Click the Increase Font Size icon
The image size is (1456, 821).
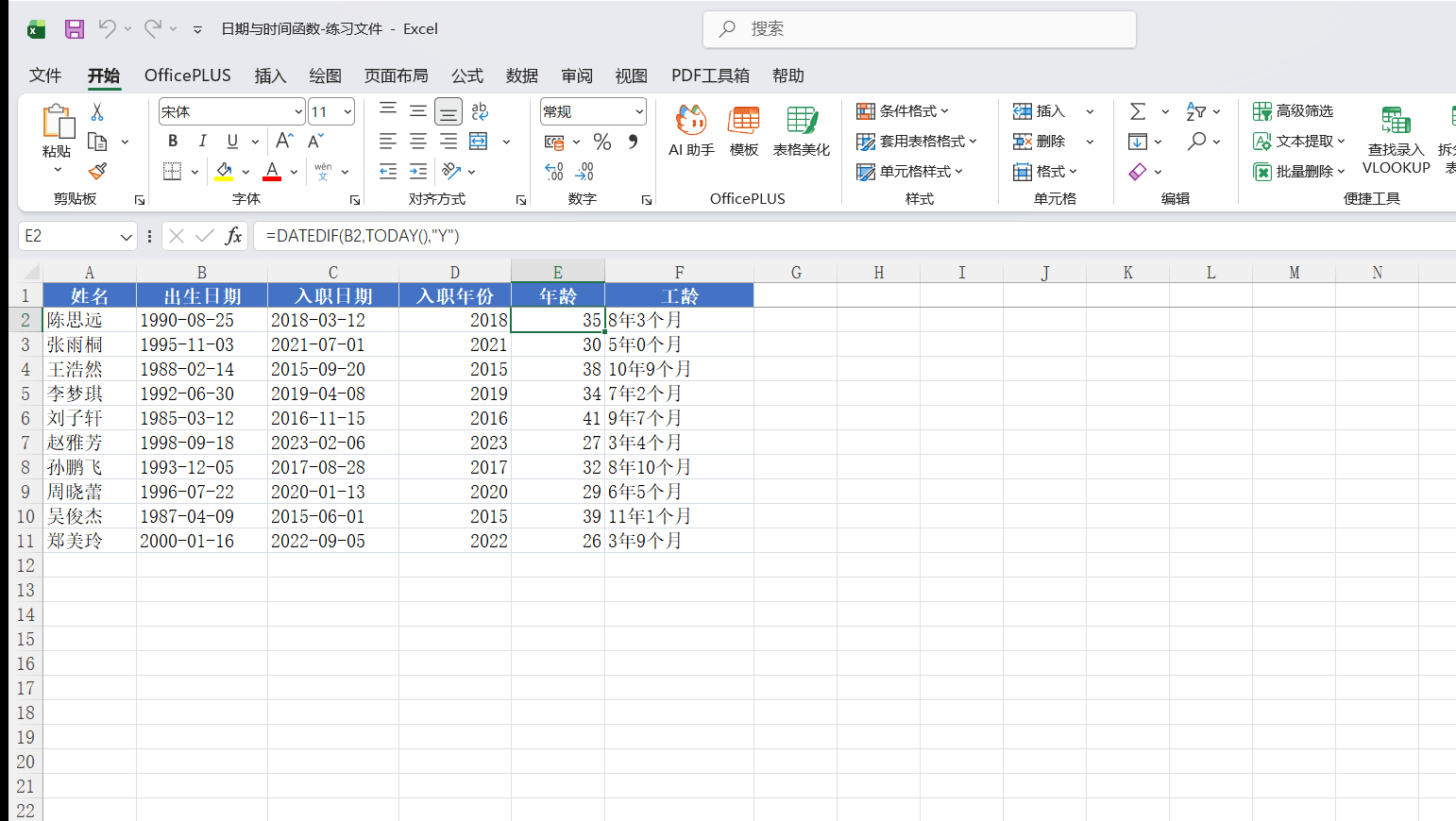(284, 142)
